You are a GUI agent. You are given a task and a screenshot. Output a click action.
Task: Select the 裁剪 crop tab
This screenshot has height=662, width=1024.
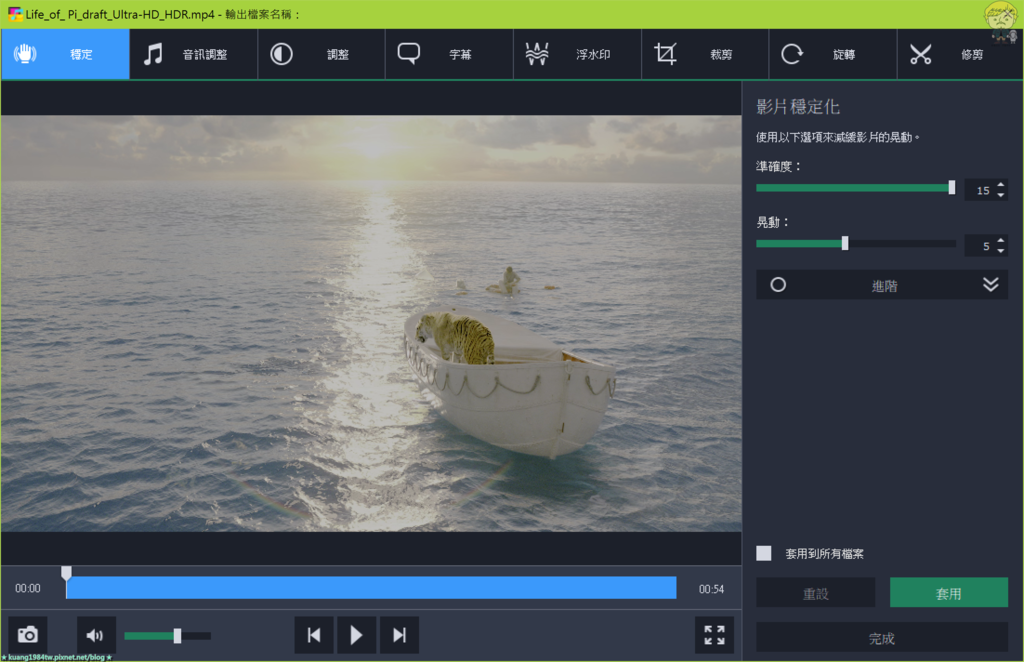705,54
